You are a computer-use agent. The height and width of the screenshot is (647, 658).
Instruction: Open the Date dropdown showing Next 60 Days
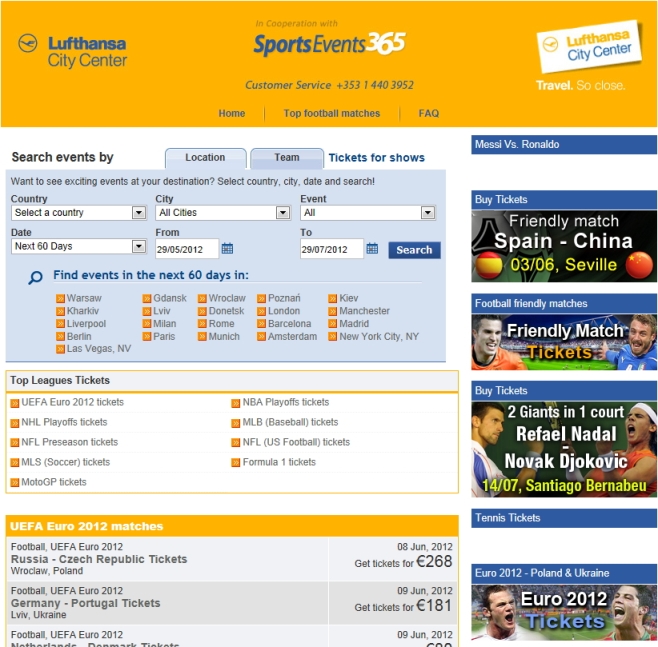79,246
